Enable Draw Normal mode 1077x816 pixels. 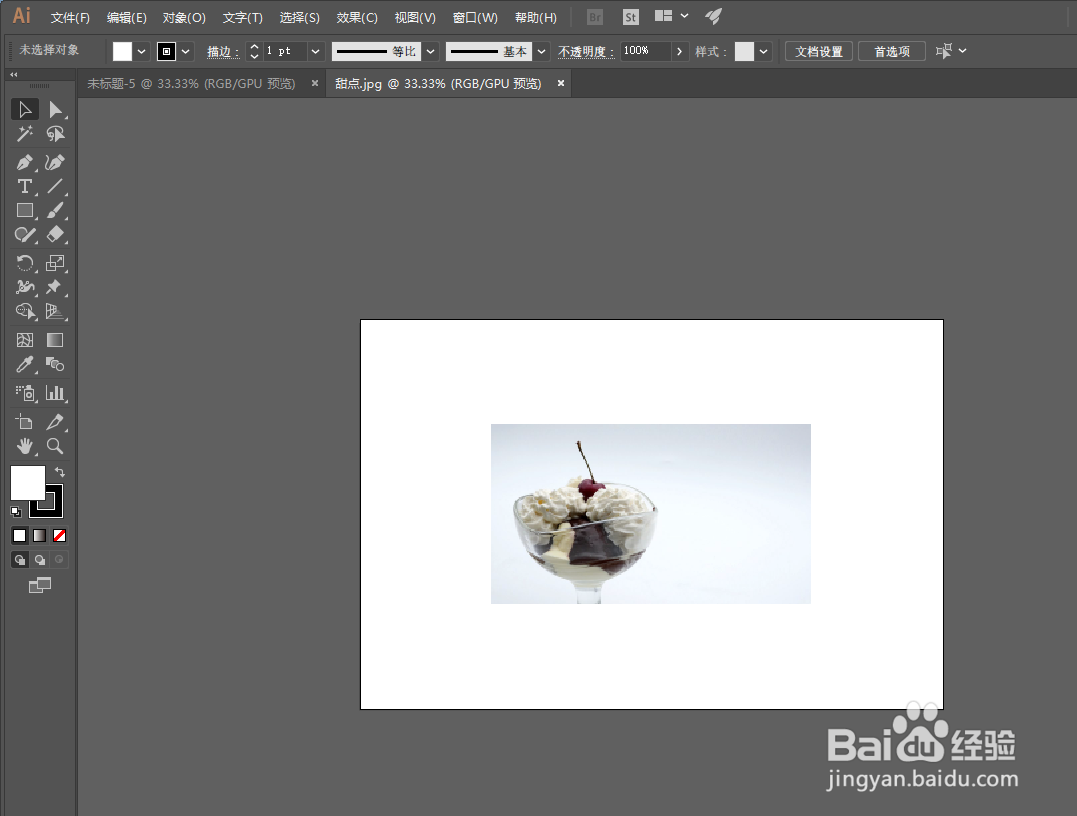point(20,560)
